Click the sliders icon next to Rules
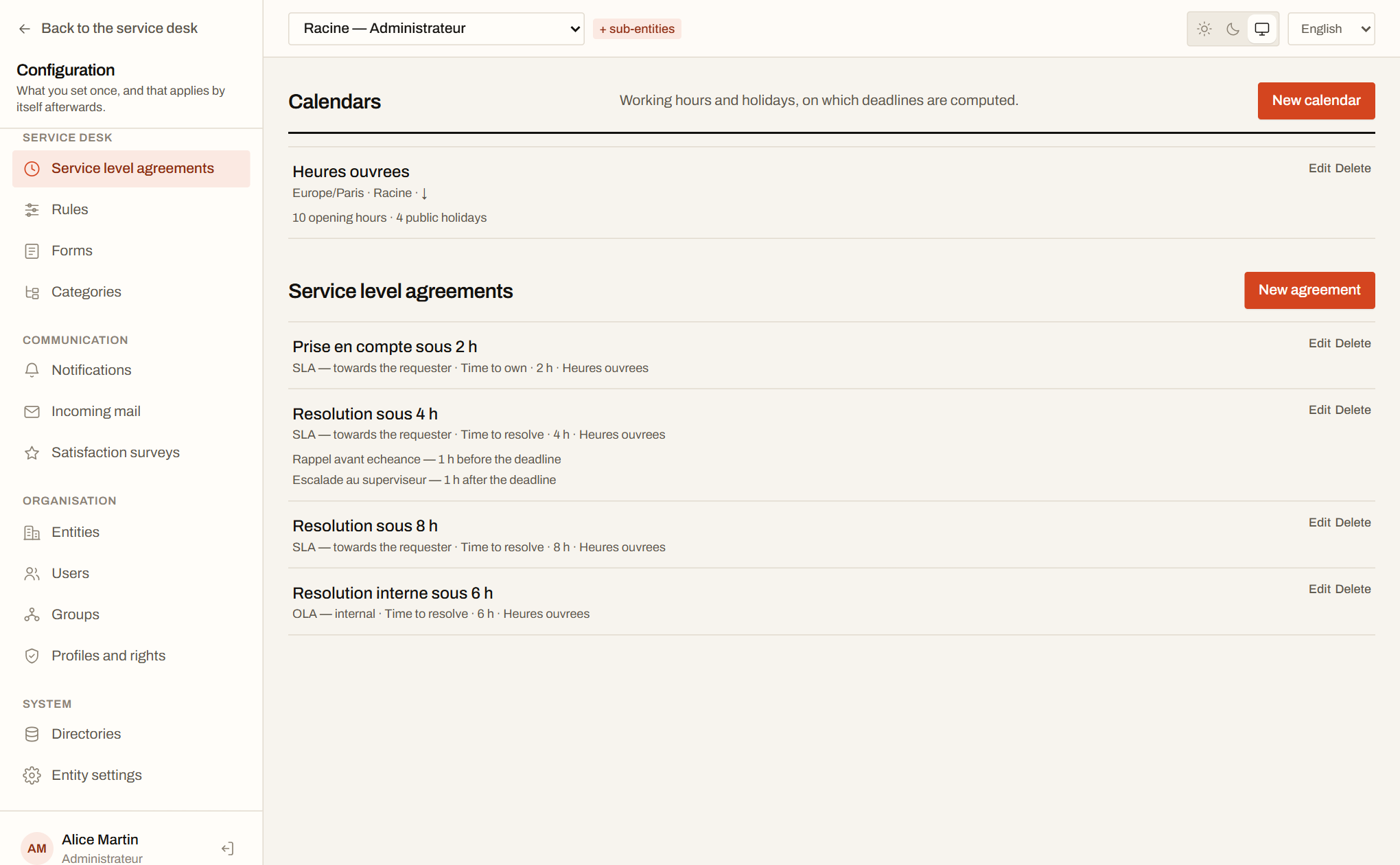This screenshot has height=865, width=1400. pos(32,210)
